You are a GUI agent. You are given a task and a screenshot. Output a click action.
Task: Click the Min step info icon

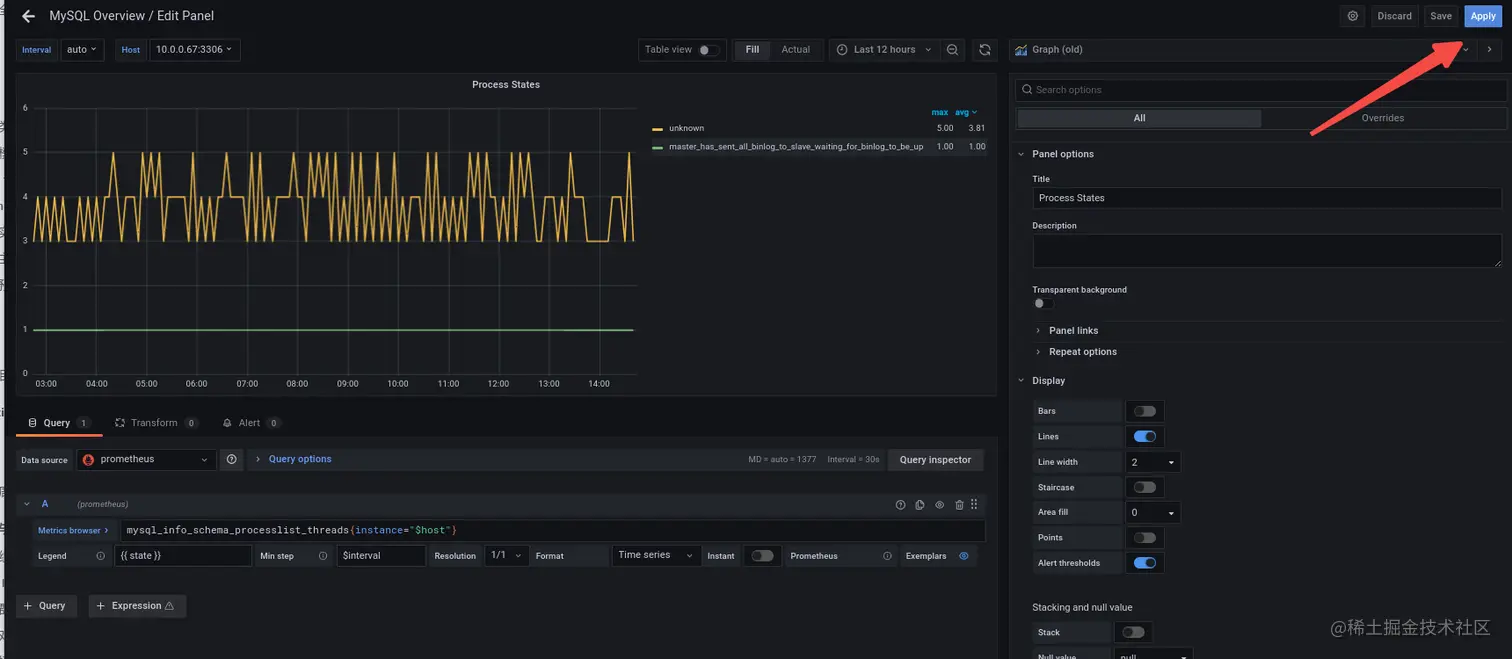point(323,556)
